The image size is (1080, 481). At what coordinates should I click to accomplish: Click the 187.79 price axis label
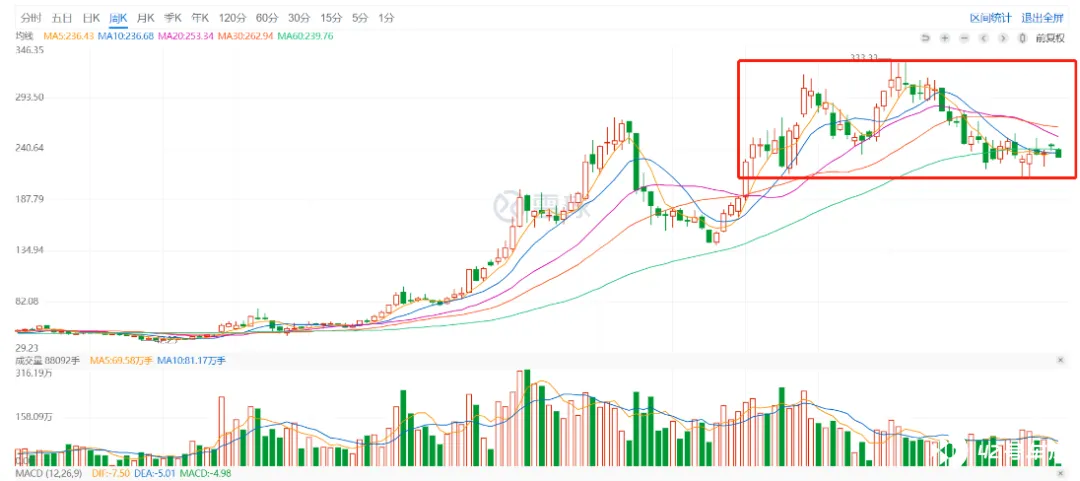click(30, 198)
